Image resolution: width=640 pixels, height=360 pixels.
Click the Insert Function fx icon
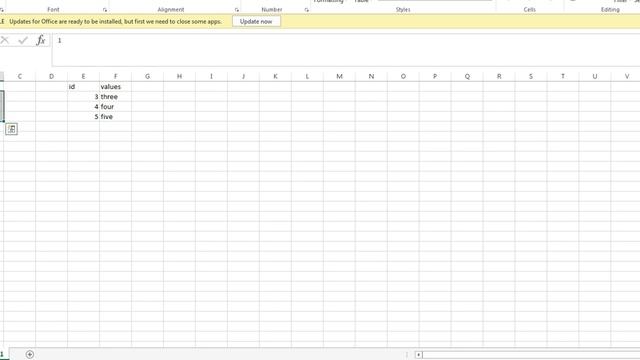pos(41,40)
